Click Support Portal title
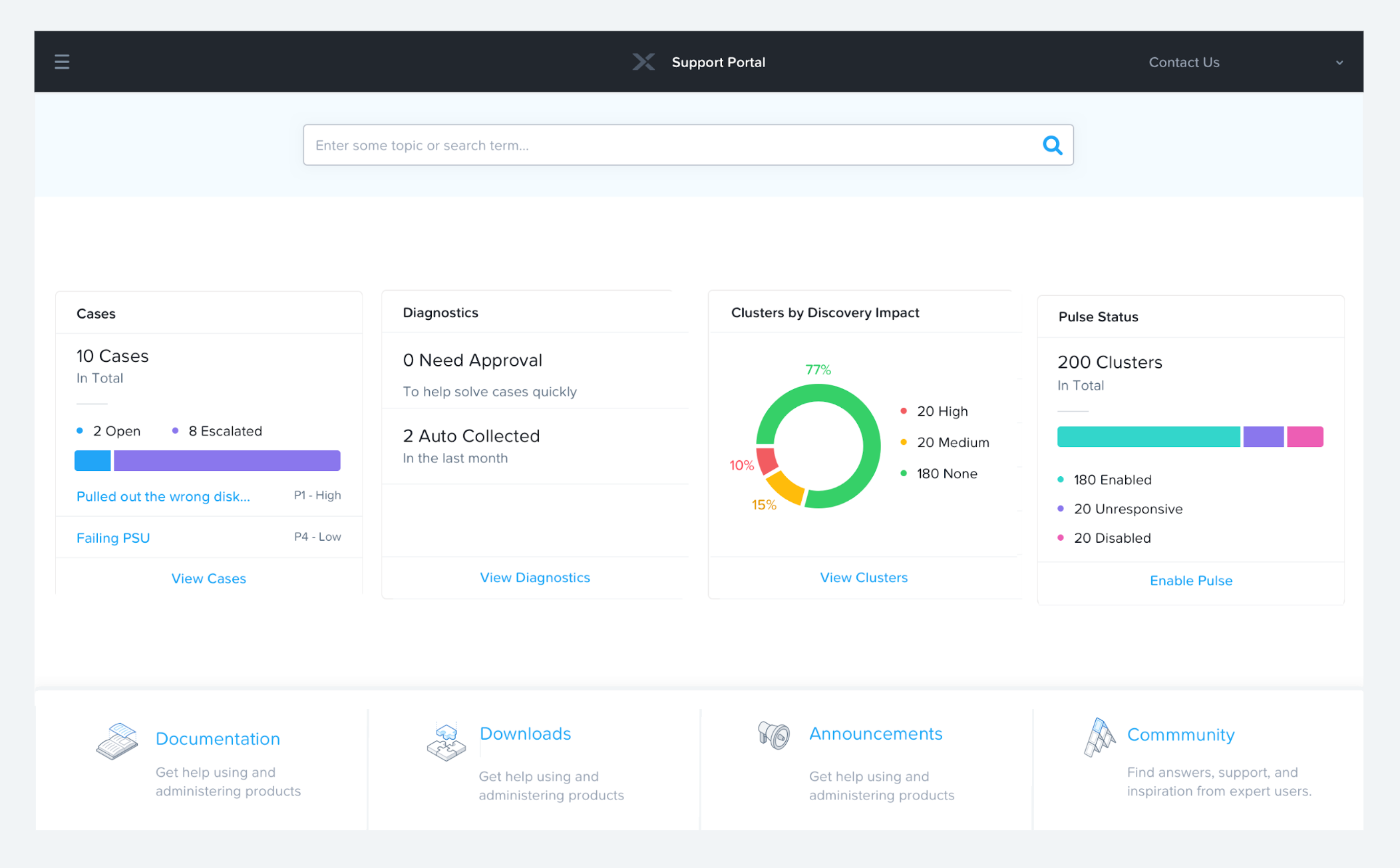 point(718,63)
